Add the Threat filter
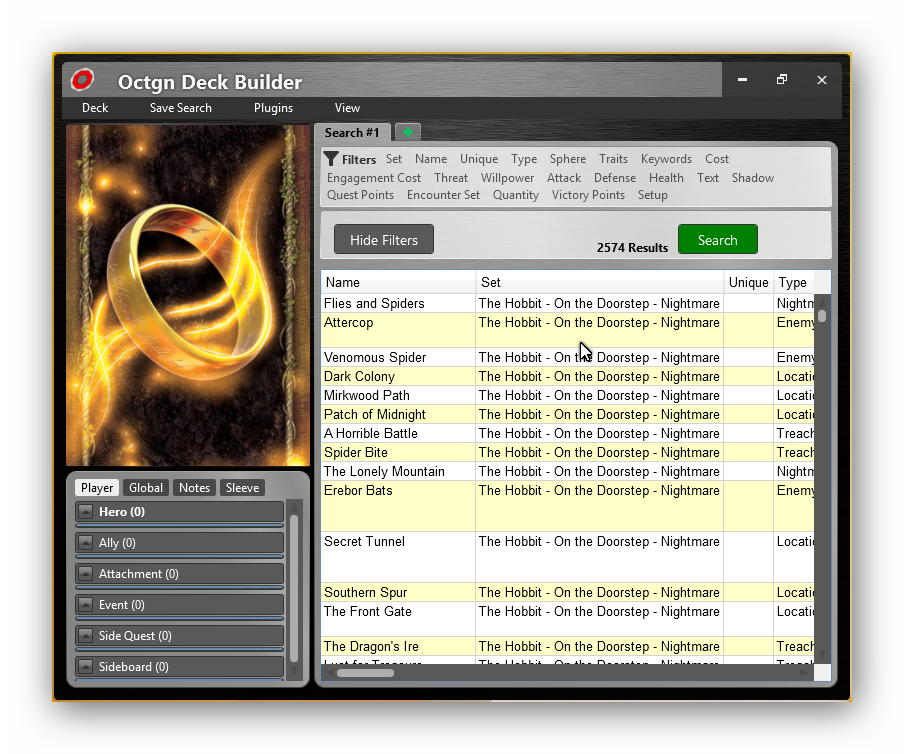Image resolution: width=904 pixels, height=754 pixels. [451, 178]
